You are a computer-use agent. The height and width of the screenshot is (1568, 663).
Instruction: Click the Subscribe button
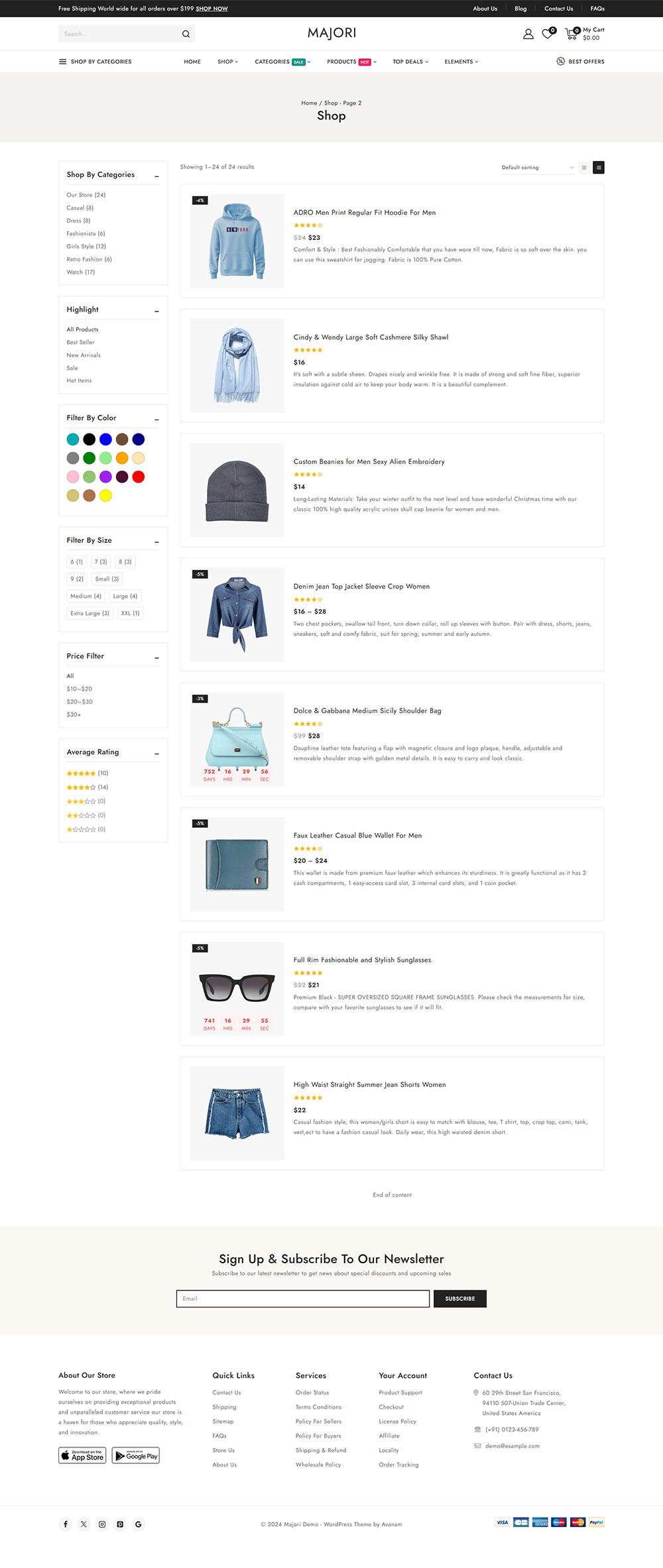click(x=460, y=1298)
